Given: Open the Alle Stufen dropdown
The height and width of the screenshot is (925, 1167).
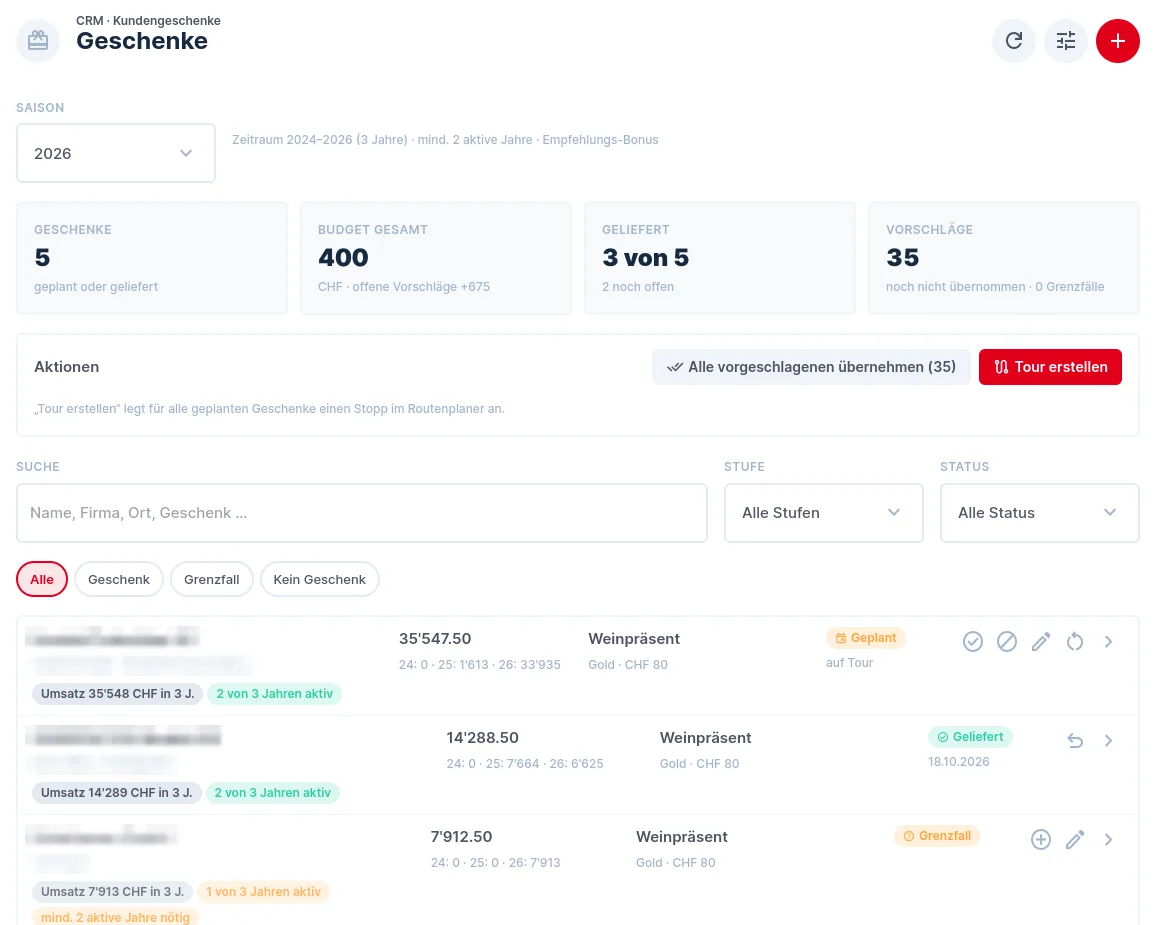Looking at the screenshot, I should click(x=824, y=513).
